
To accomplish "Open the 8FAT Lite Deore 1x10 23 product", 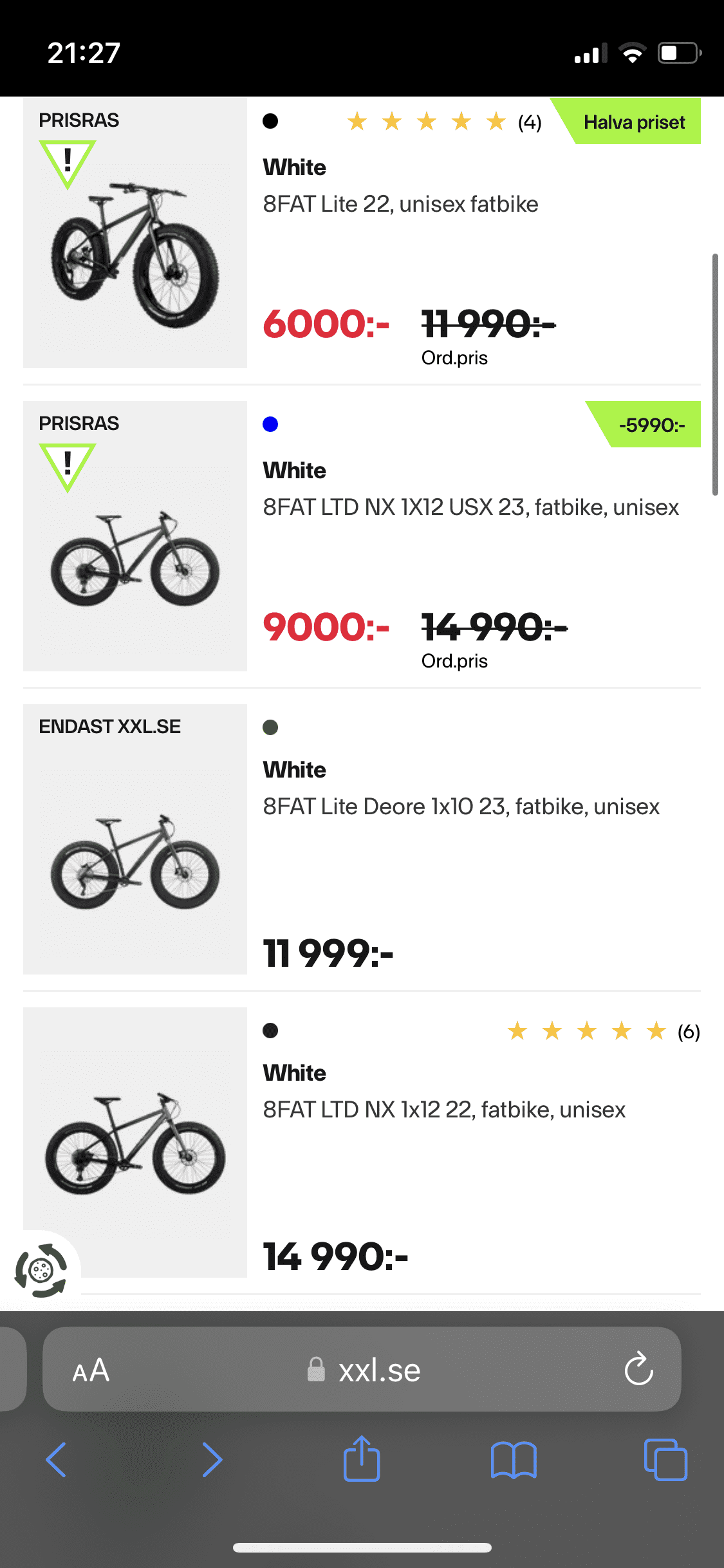I will click(461, 807).
